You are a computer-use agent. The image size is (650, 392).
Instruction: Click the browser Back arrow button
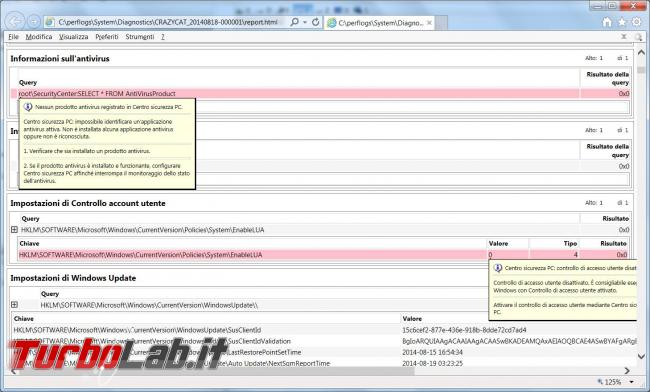pos(15,21)
